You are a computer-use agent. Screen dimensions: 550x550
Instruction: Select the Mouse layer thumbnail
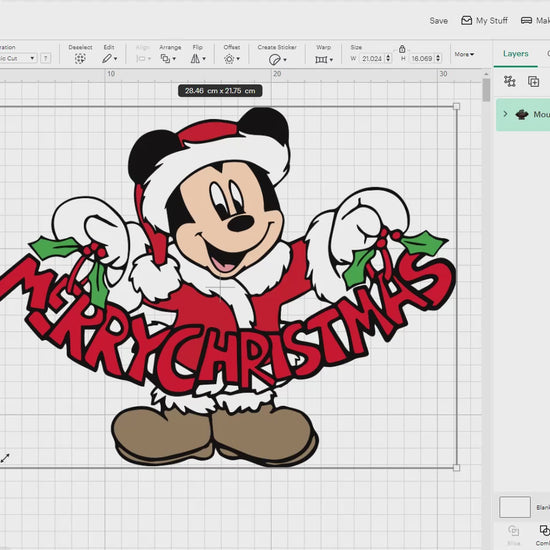[522, 114]
